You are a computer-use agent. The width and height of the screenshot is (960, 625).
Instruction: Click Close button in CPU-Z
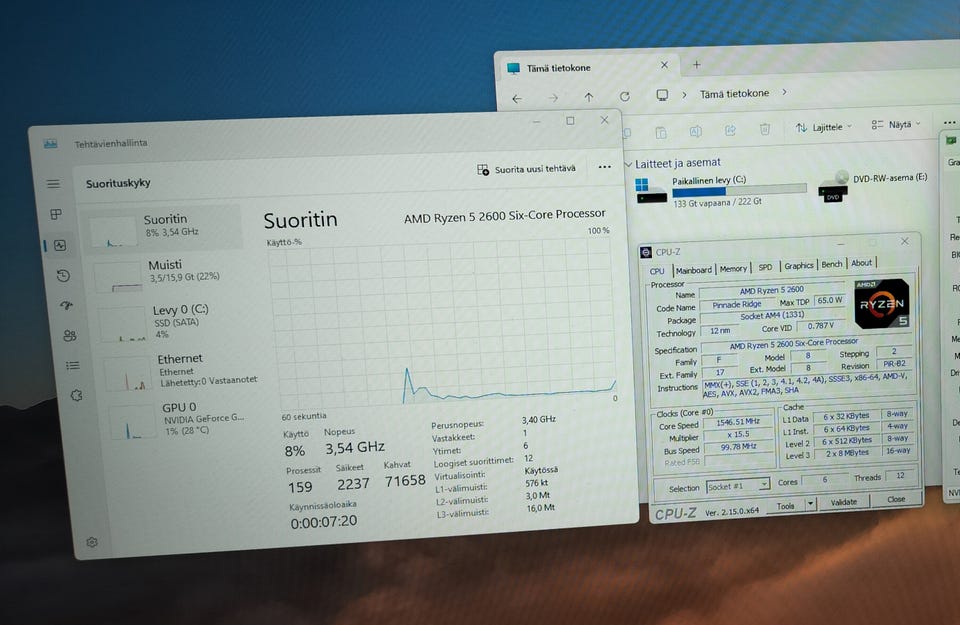(896, 500)
